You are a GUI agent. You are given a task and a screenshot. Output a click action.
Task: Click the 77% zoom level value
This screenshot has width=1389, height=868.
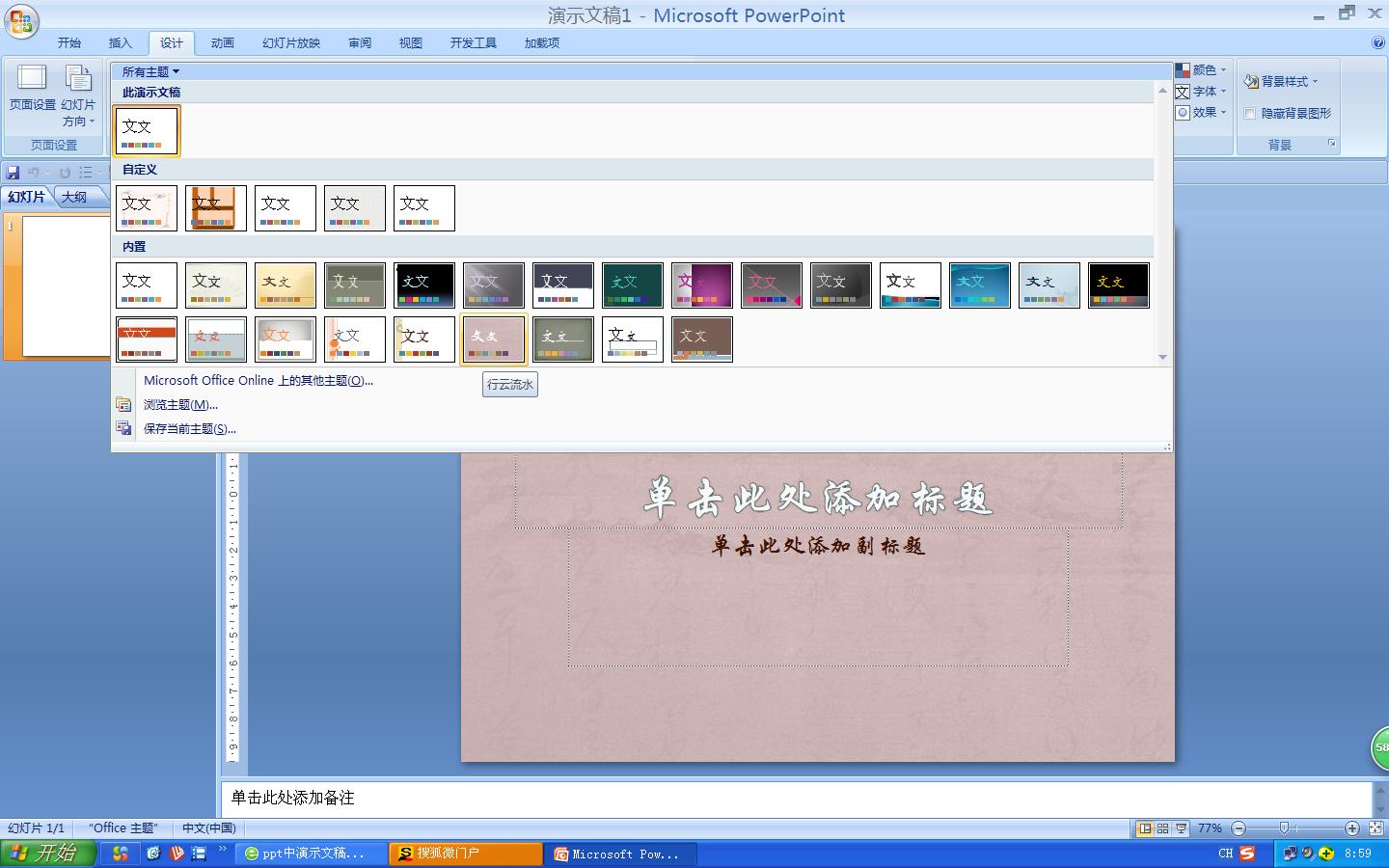click(1210, 828)
